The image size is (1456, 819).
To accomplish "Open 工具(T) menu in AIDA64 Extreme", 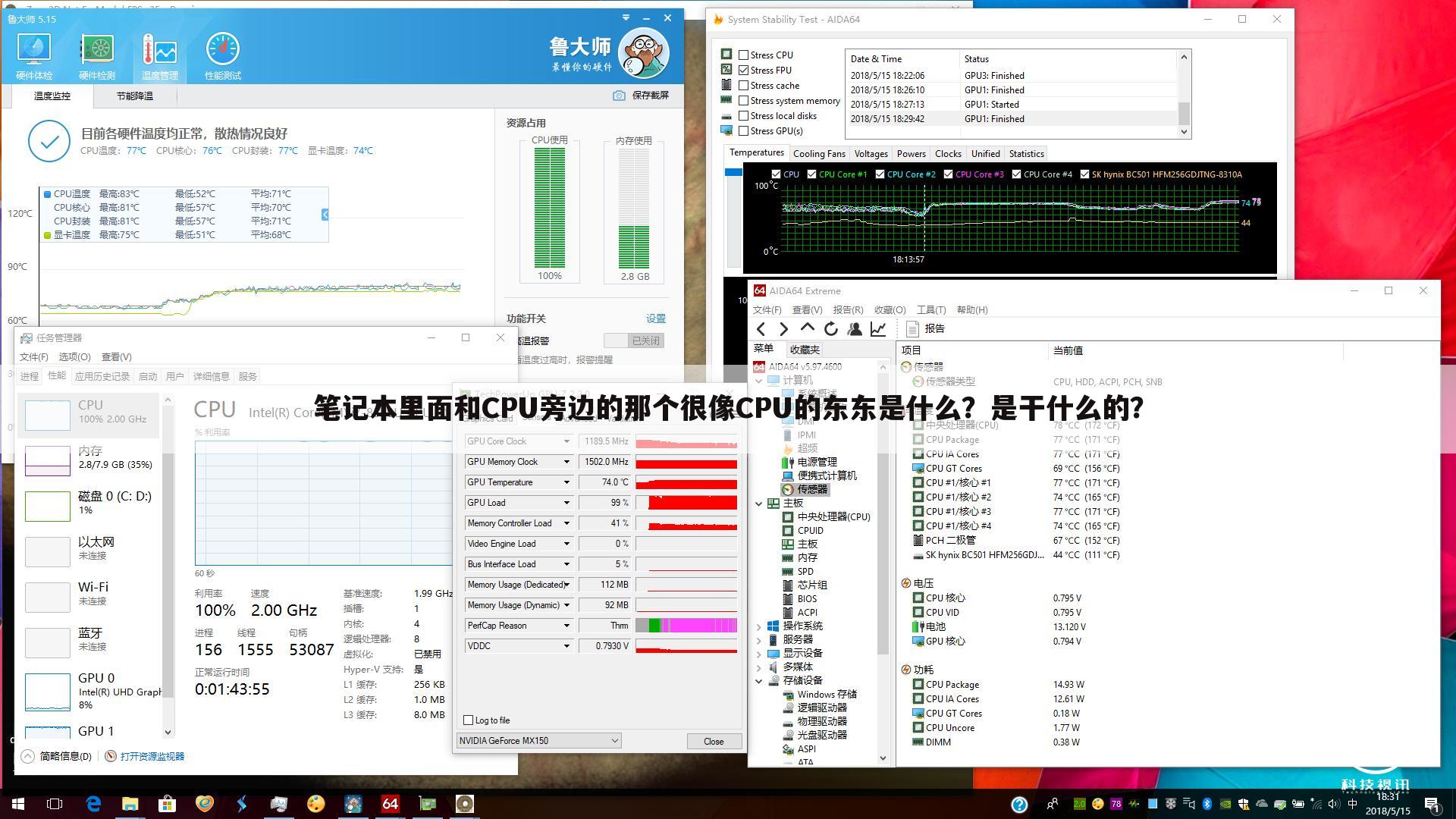I will tap(930, 310).
